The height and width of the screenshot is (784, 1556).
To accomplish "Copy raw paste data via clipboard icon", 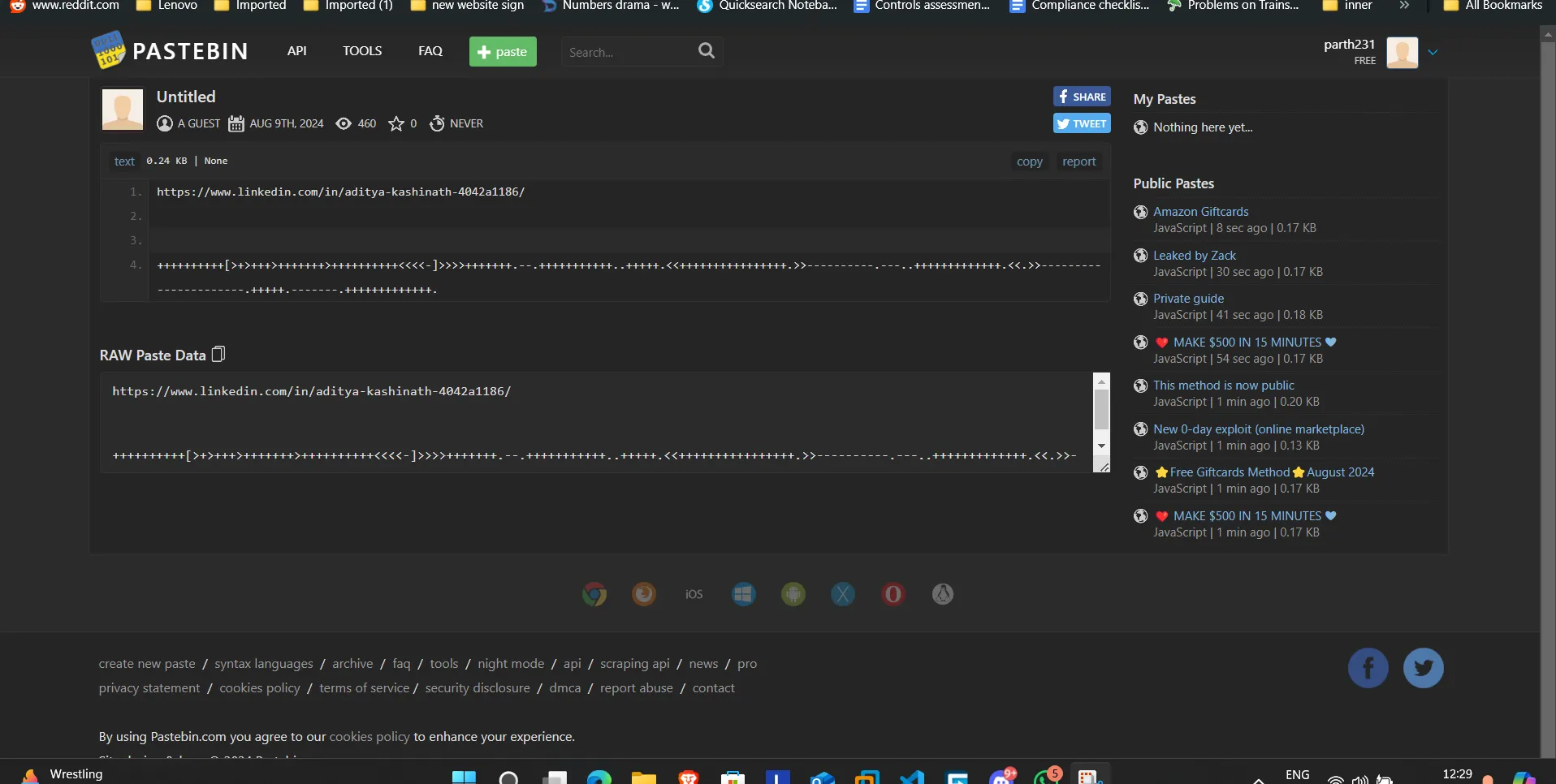I will tap(218, 355).
